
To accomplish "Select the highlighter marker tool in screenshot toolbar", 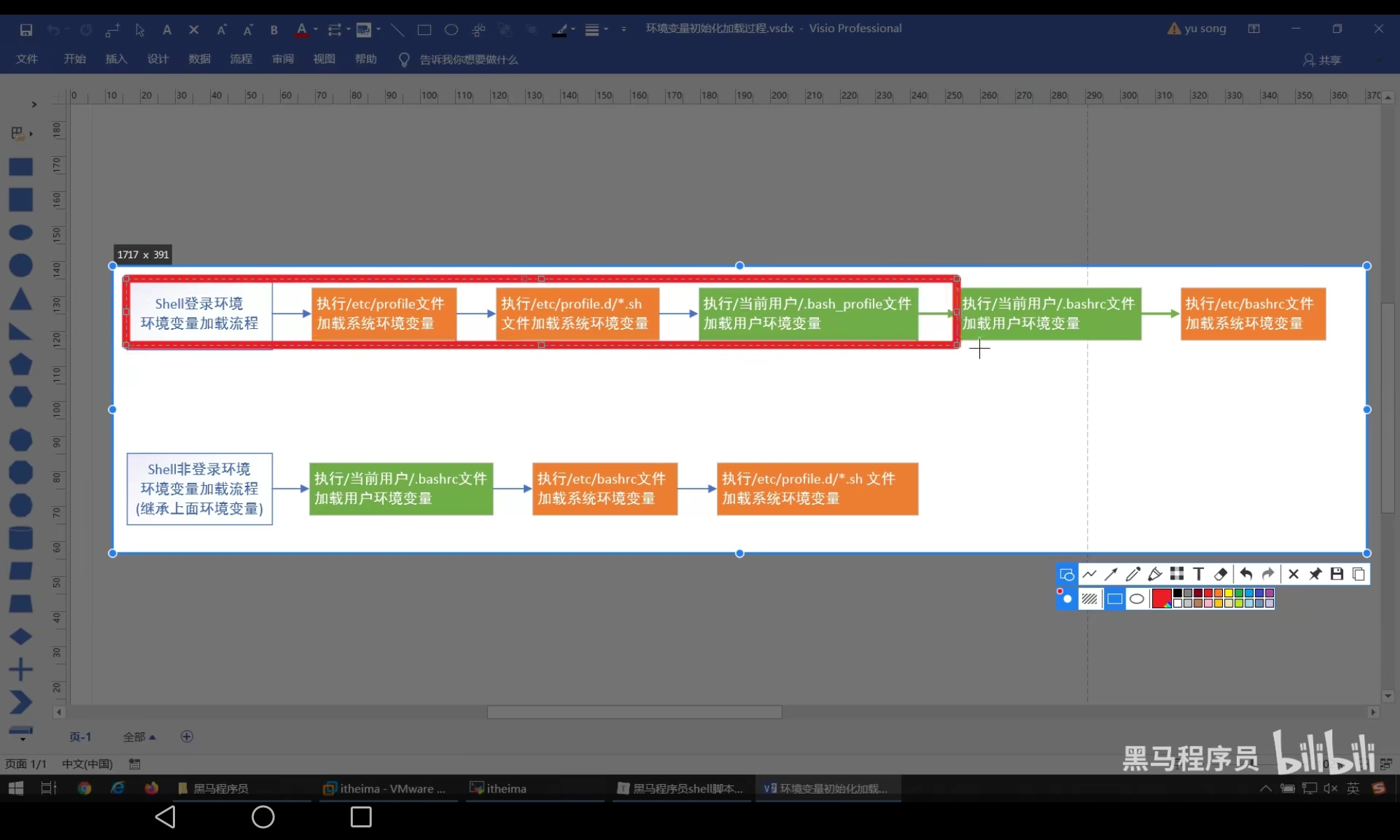I will coord(1155,574).
